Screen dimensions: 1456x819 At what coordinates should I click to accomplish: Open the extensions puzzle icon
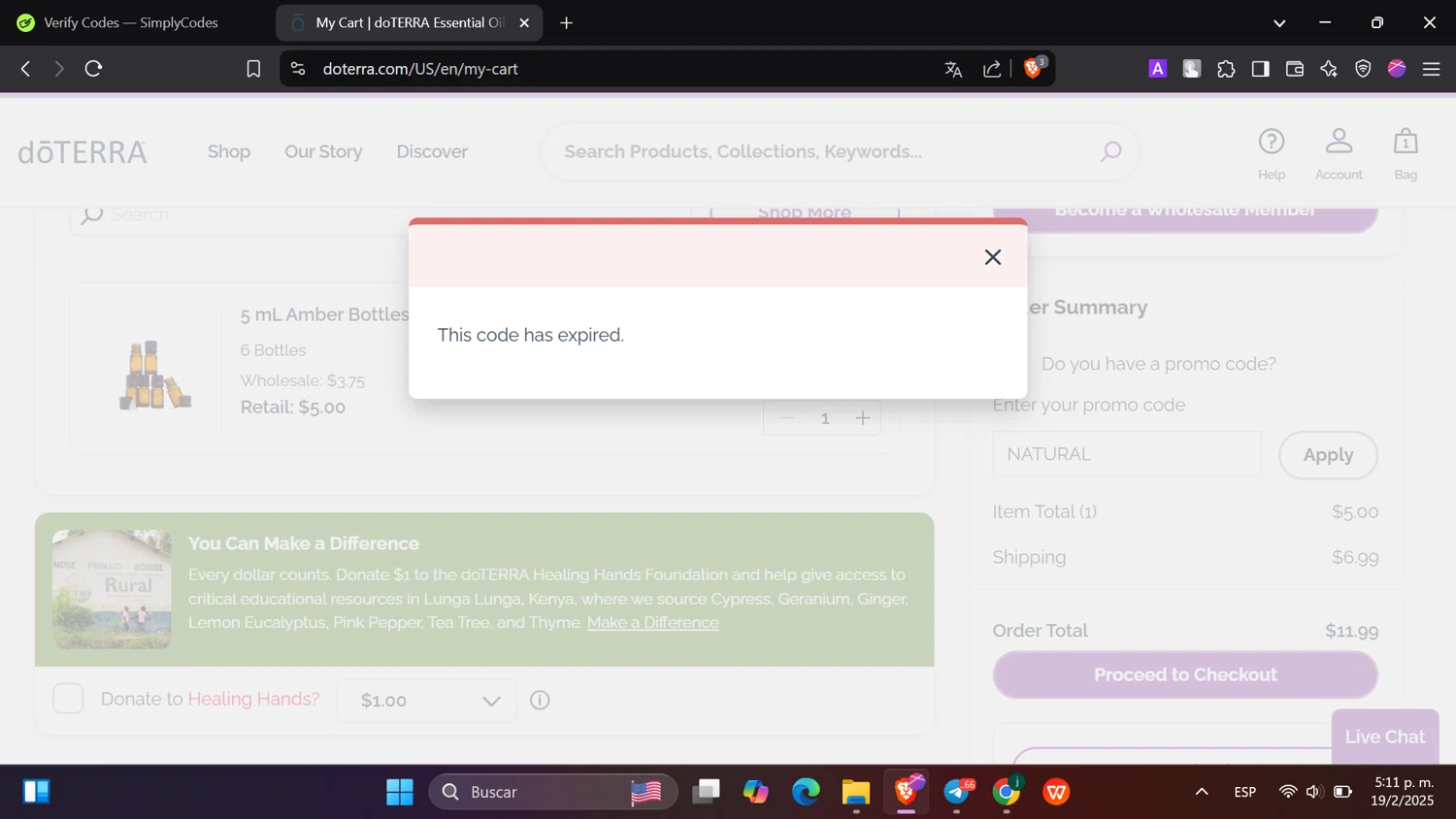[1226, 69]
